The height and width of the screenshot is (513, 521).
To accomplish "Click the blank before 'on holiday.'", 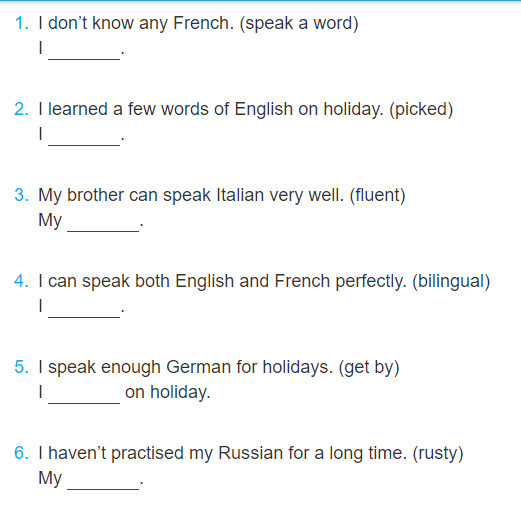I will [x=84, y=397].
